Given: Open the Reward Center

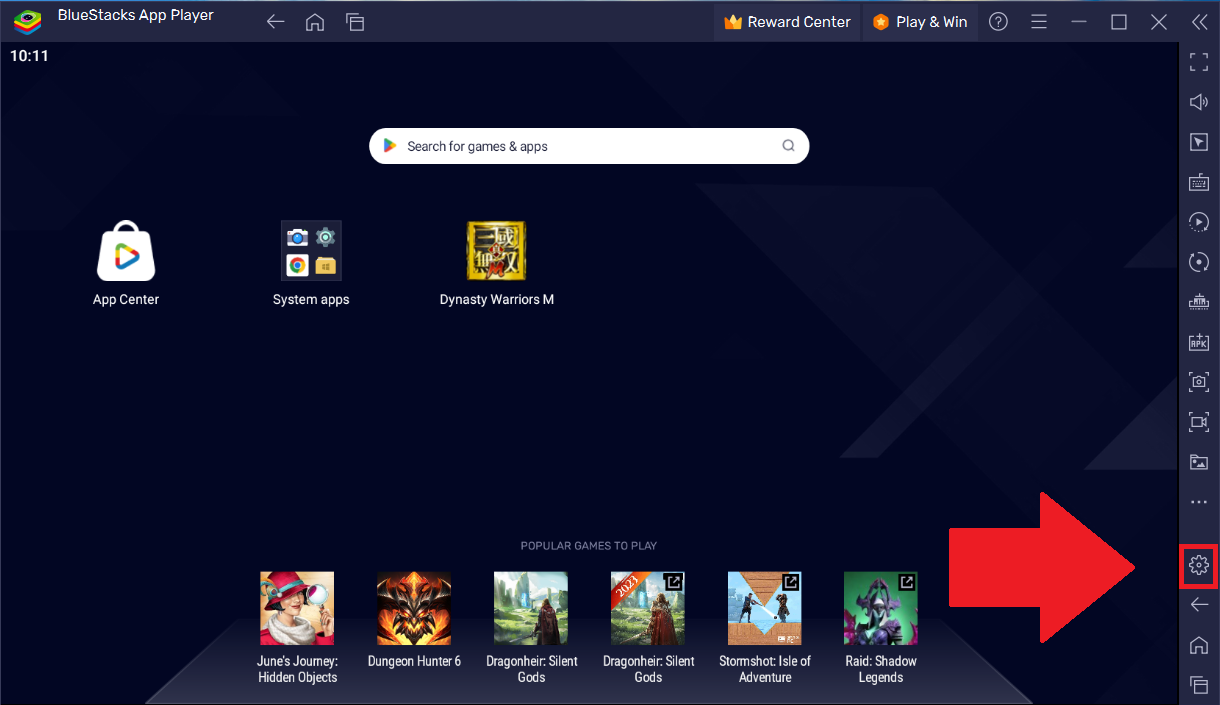Looking at the screenshot, I should click(787, 22).
